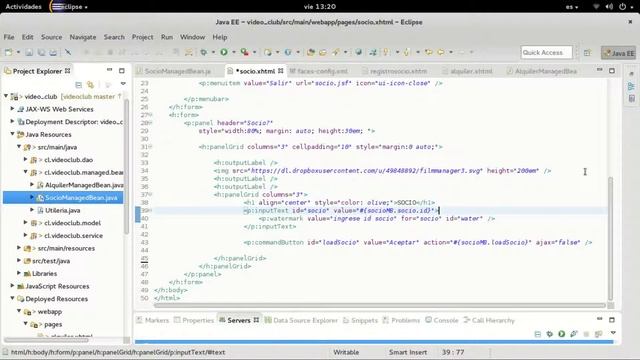Click the Collapse All icon in Project Explorer
Viewport: 640px width, 360px height.
tap(78, 85)
